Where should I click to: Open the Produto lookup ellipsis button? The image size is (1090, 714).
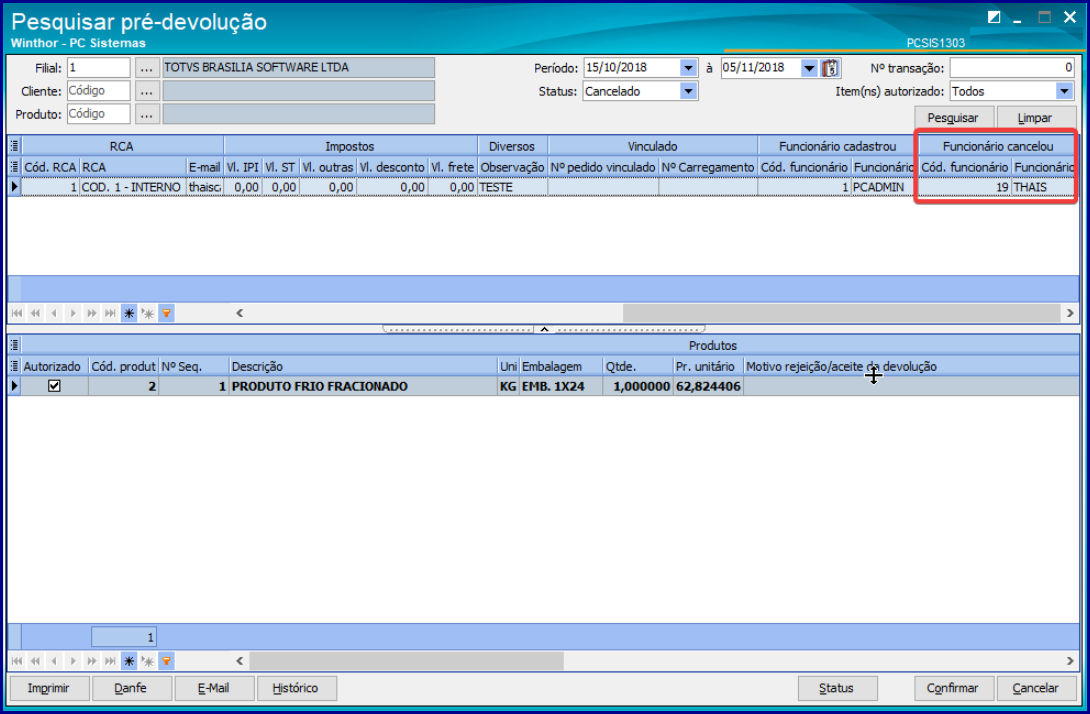pos(147,114)
